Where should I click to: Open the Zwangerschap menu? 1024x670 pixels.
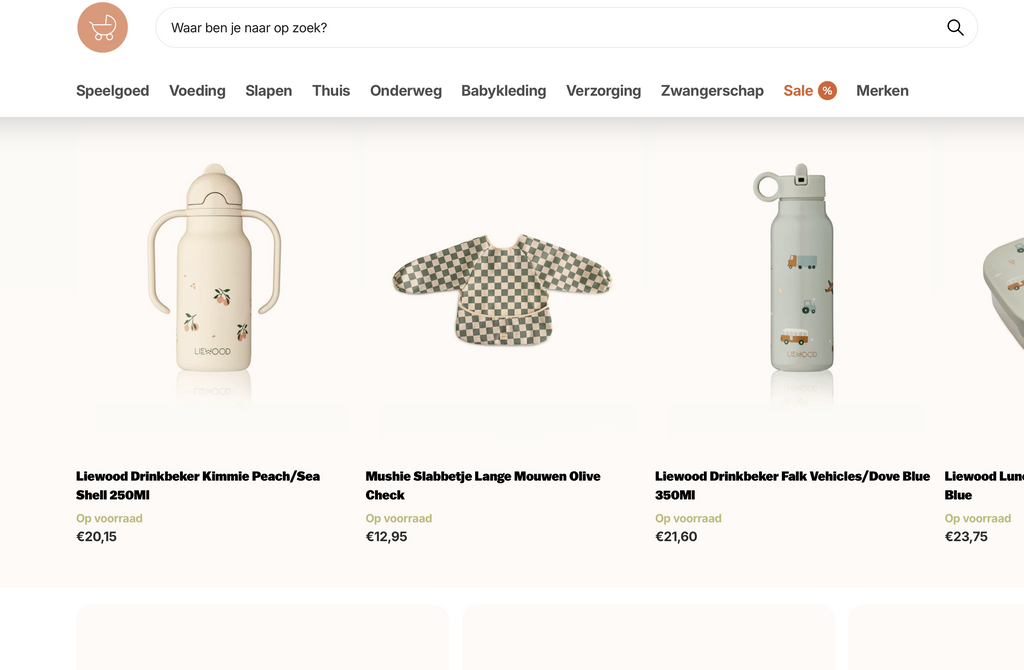(712, 91)
